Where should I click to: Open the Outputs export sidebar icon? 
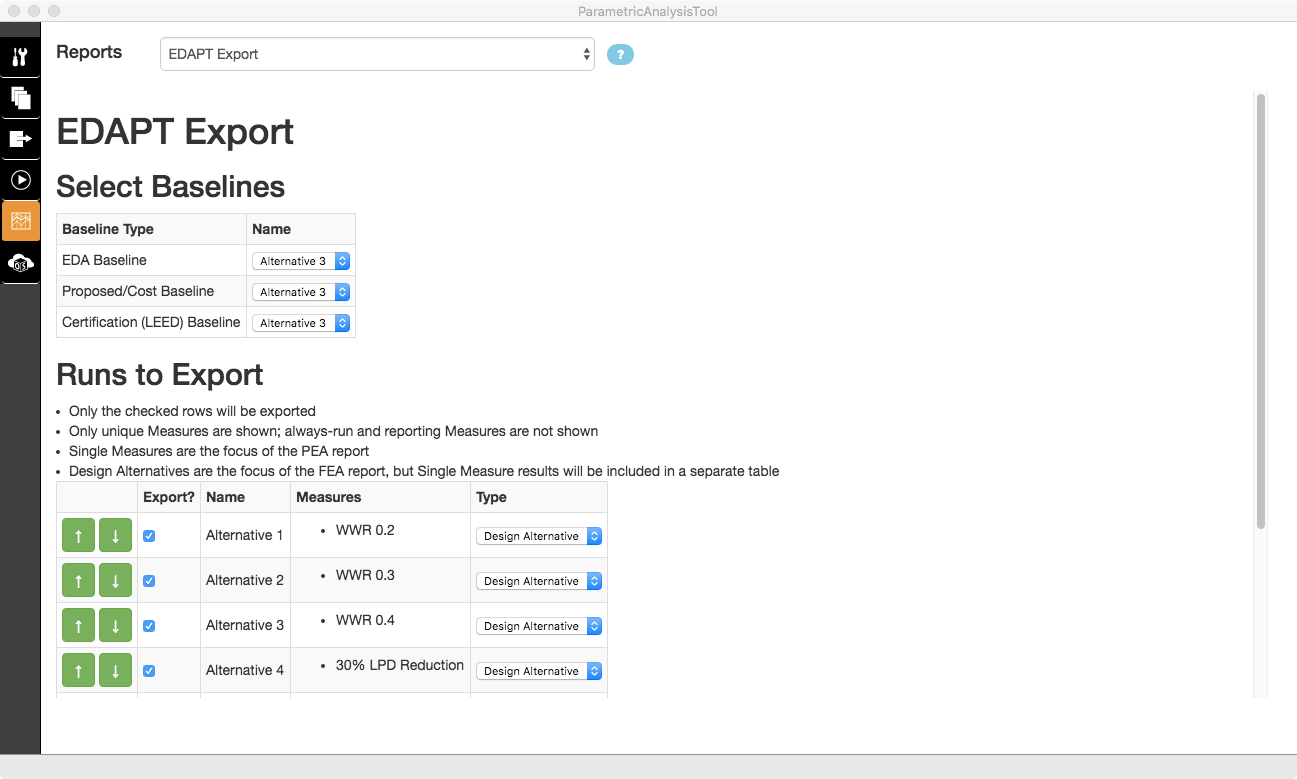[x=20, y=139]
